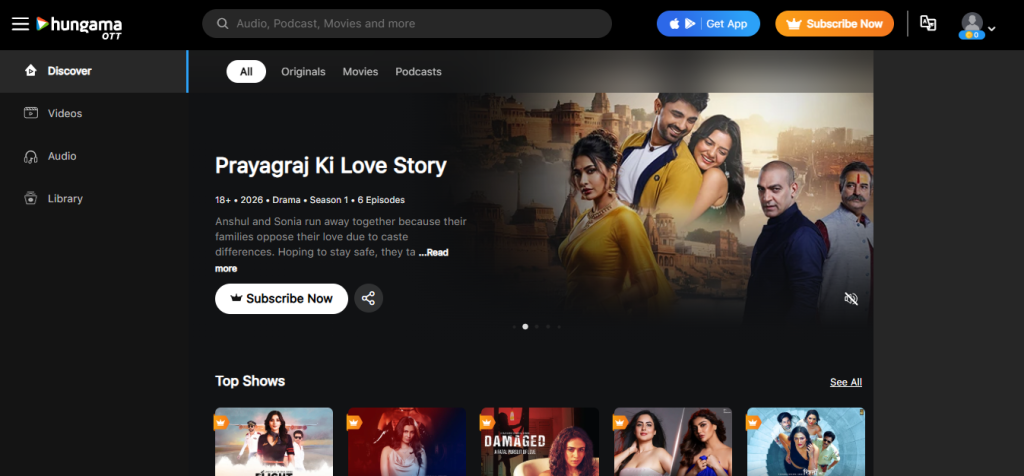Switch to the Podcasts tab
Image resolution: width=1024 pixels, height=476 pixels.
tap(418, 72)
